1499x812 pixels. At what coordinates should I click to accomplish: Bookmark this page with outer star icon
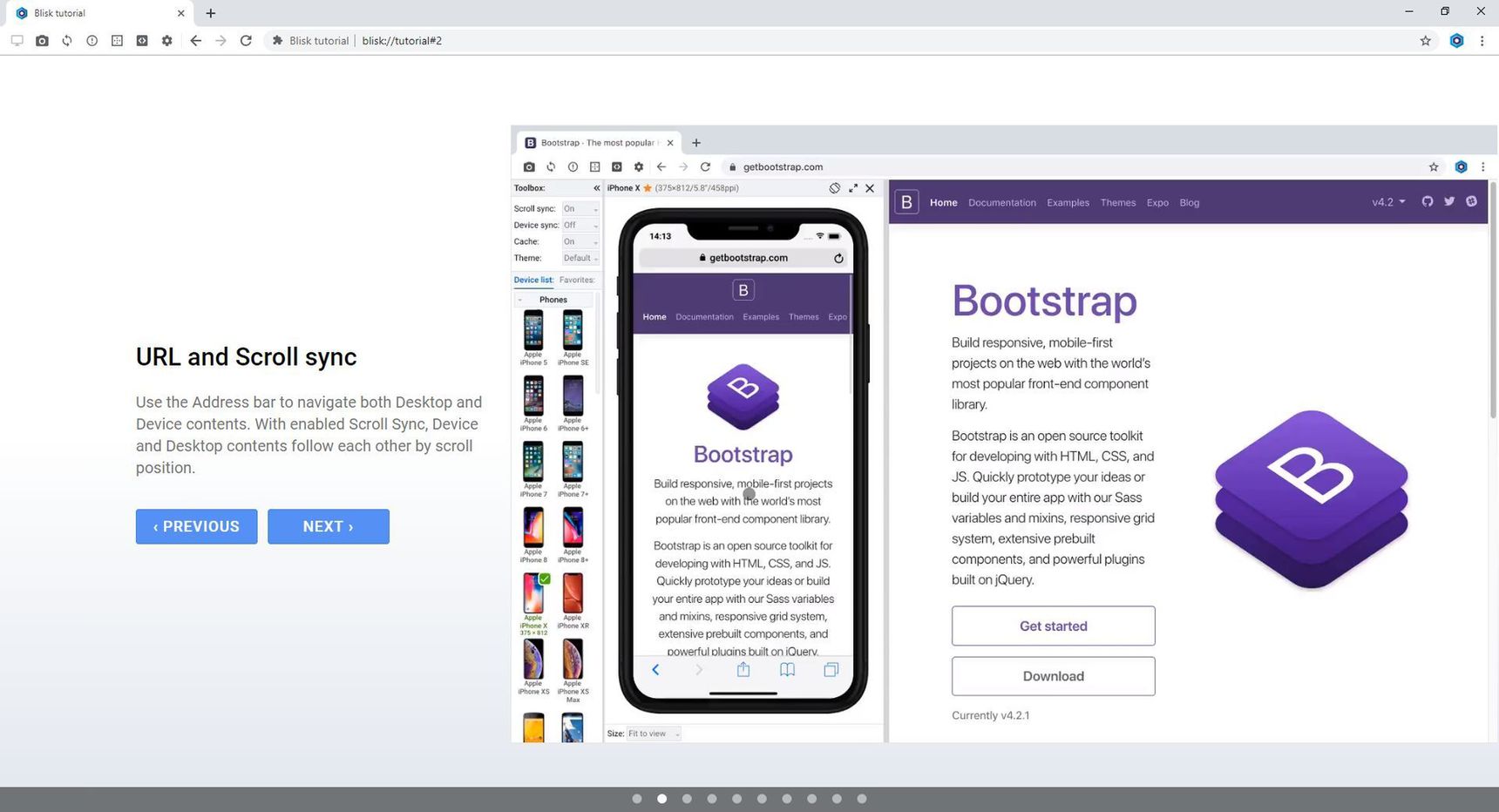(x=1426, y=41)
